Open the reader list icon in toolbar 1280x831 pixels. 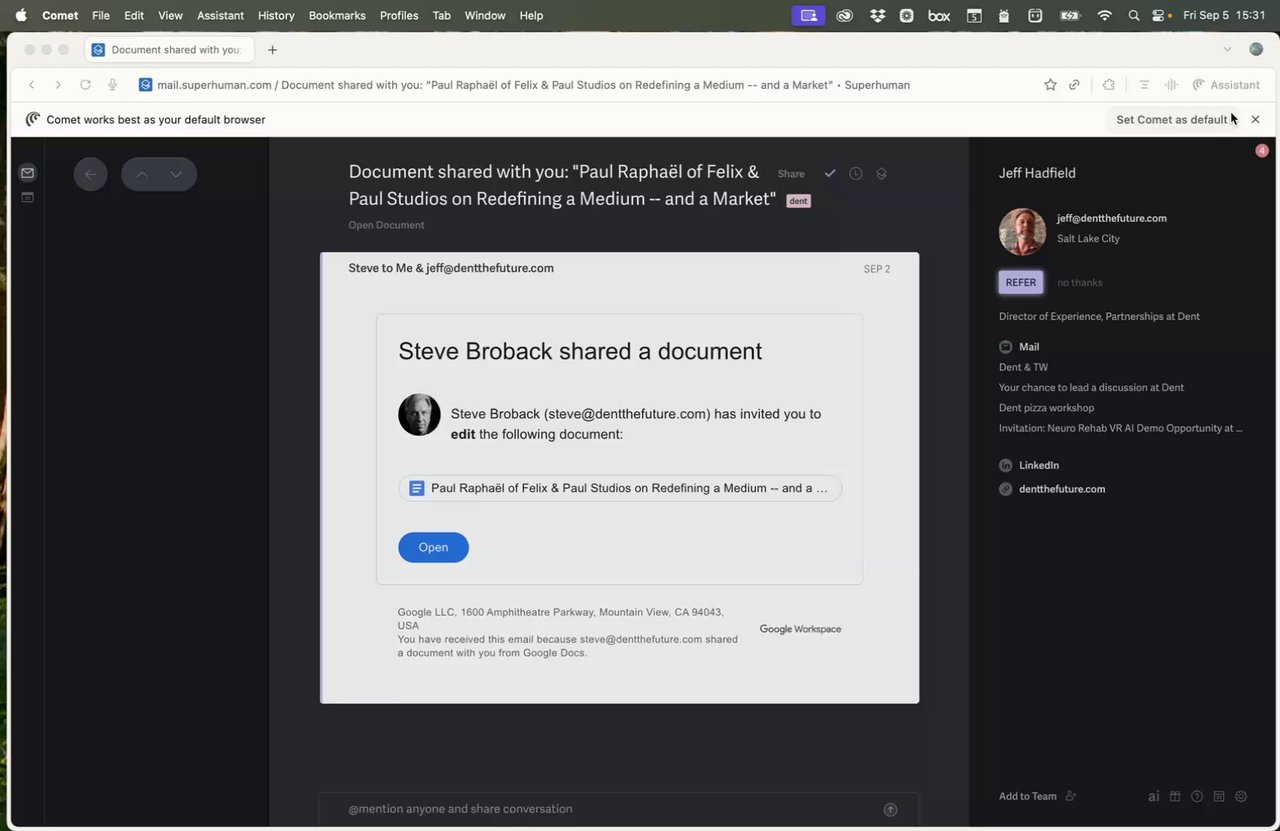coord(1144,85)
